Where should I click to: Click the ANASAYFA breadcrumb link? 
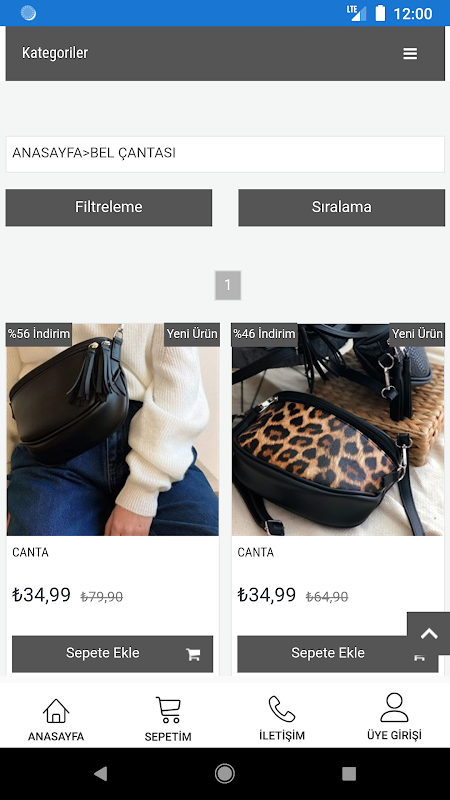47,153
